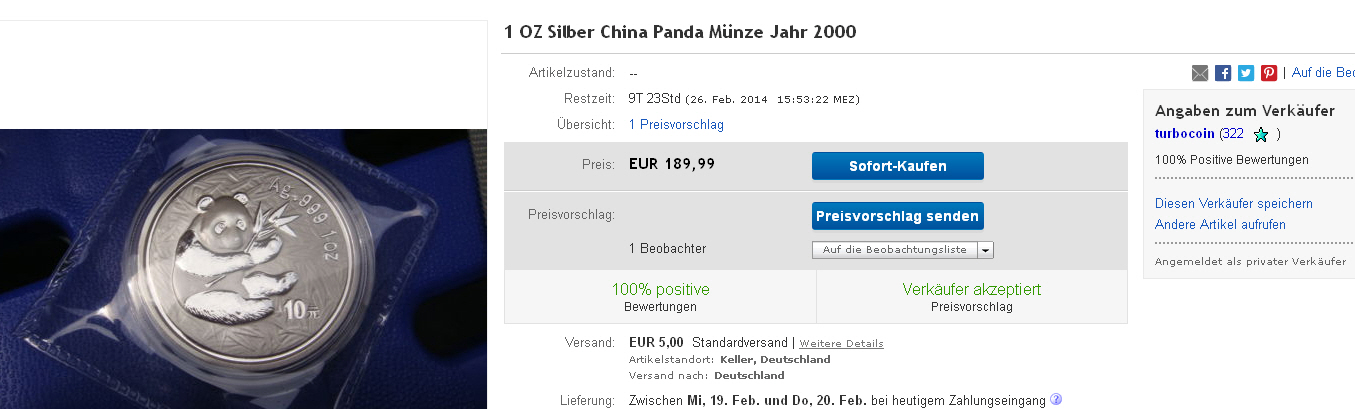Image resolution: width=1355 pixels, height=409 pixels.
Task: Open Weitere Details shipping link
Action: point(841,344)
